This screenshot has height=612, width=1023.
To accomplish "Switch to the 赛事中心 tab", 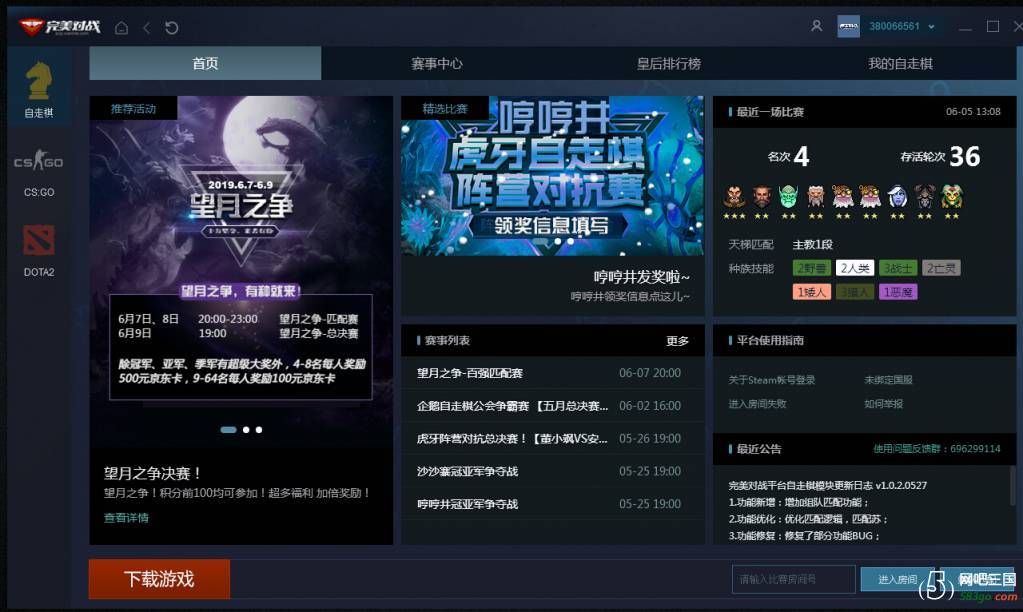I will point(436,63).
